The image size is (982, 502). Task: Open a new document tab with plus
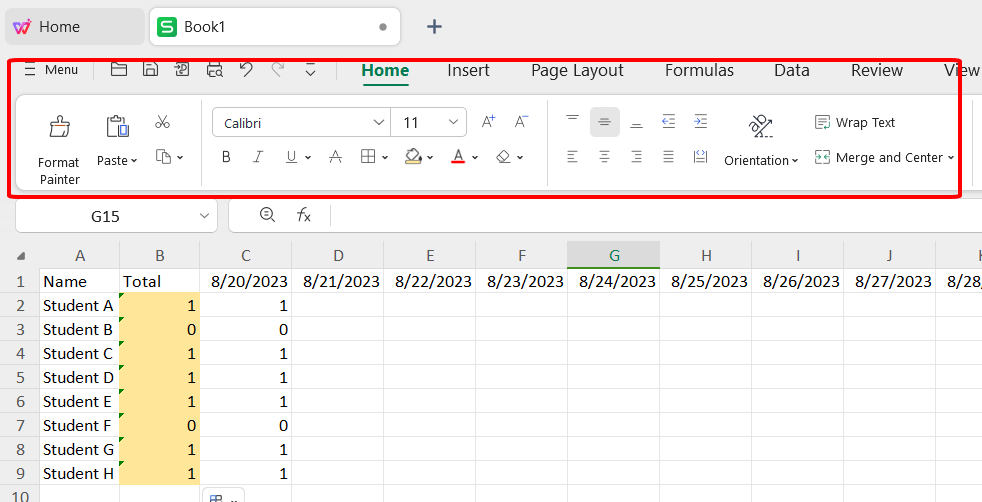click(434, 26)
